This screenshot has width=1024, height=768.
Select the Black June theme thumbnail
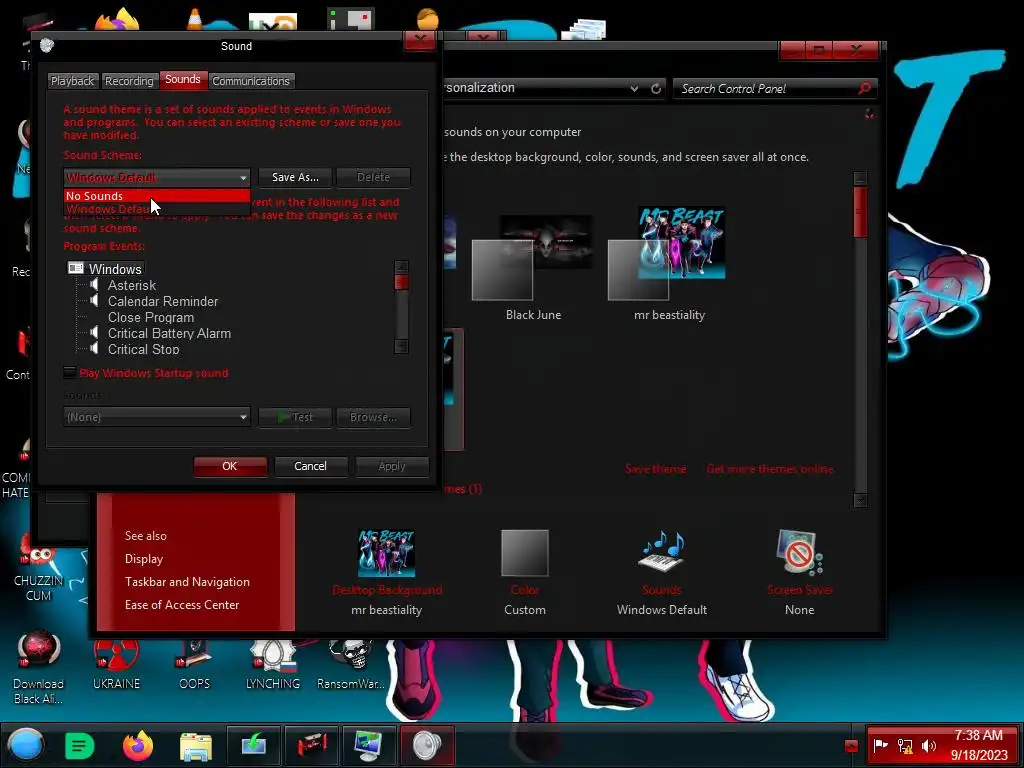tap(532, 258)
